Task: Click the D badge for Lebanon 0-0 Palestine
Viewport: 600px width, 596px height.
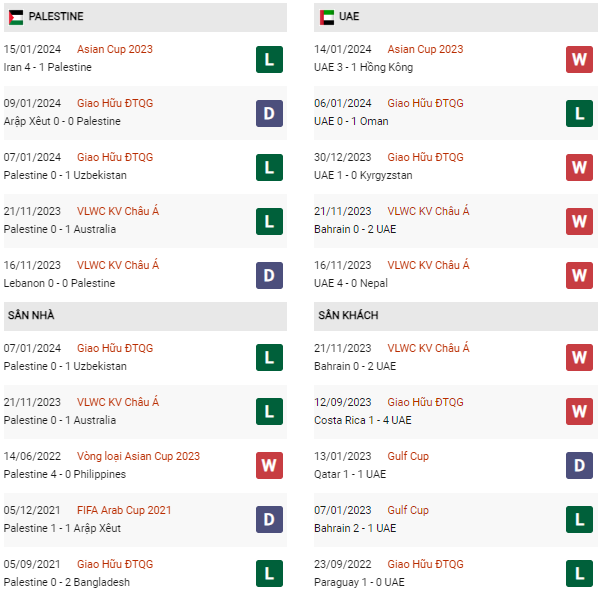Action: pos(269,275)
